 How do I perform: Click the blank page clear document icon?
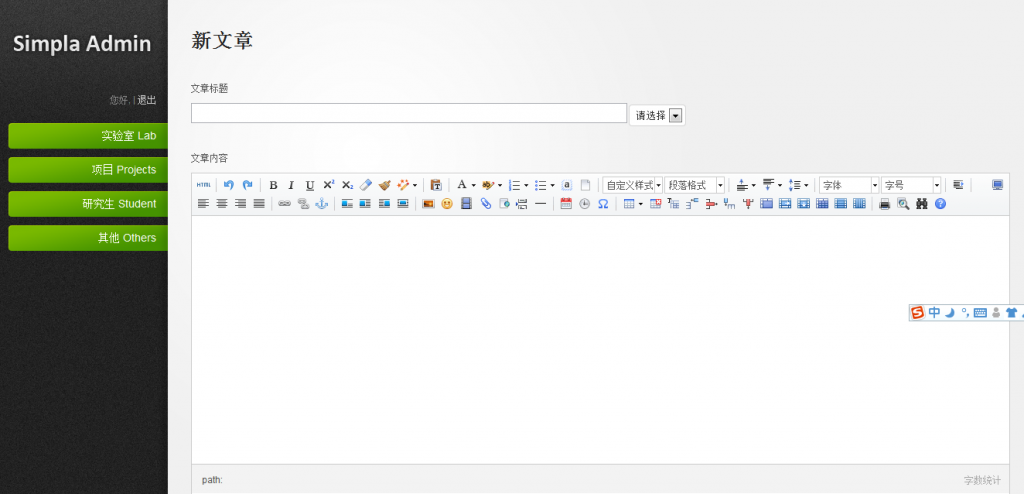(x=585, y=186)
